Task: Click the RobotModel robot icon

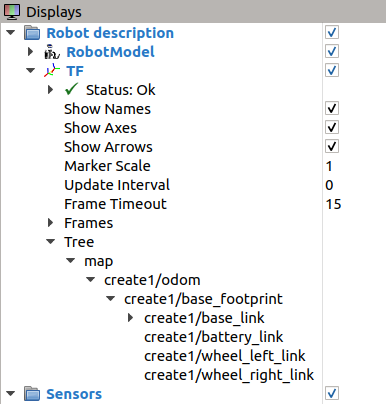Action: [52, 52]
